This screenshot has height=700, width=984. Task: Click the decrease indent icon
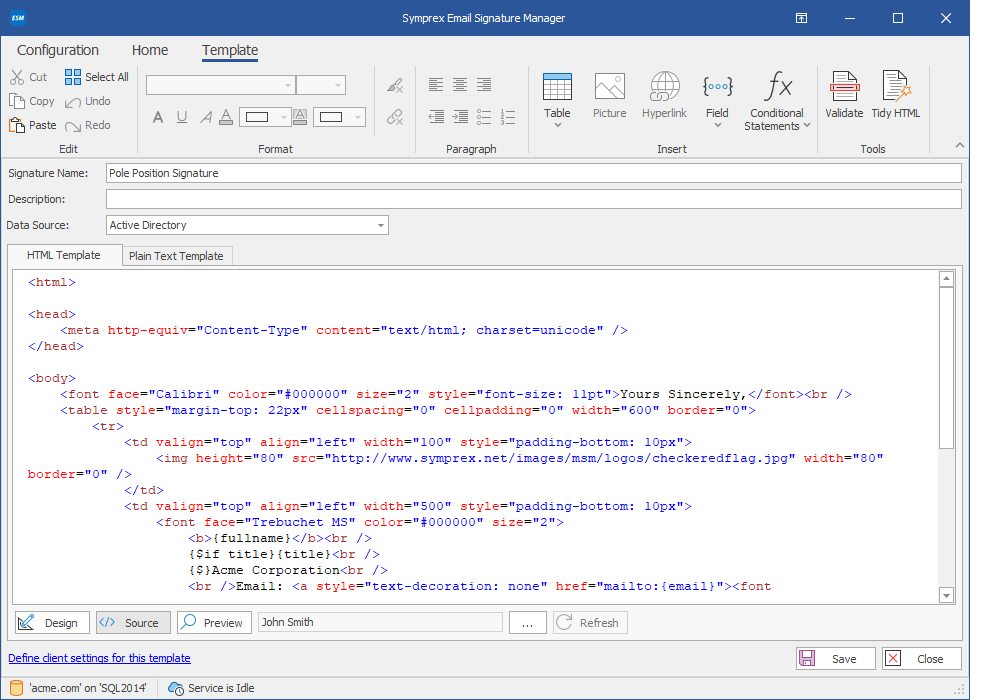(436, 117)
